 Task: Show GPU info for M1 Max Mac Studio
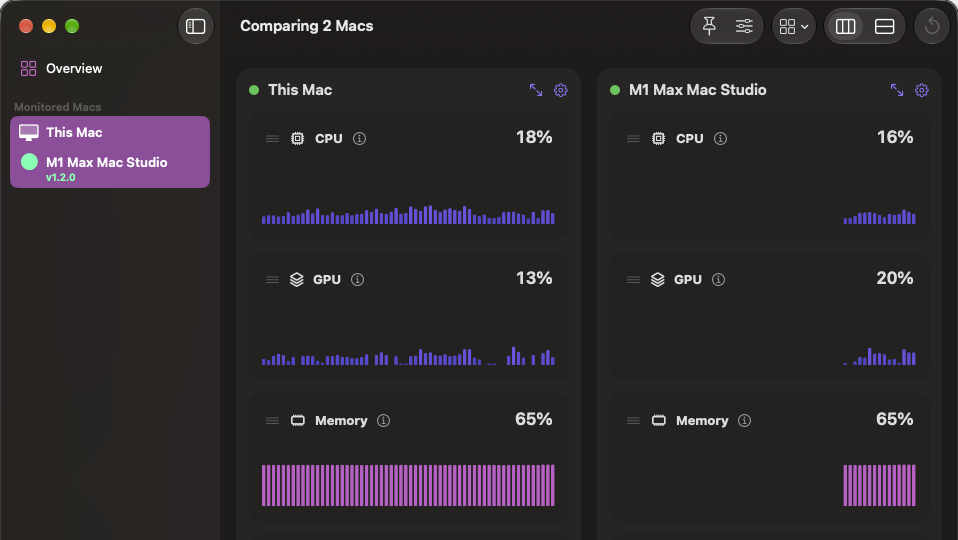pyautogui.click(x=718, y=280)
